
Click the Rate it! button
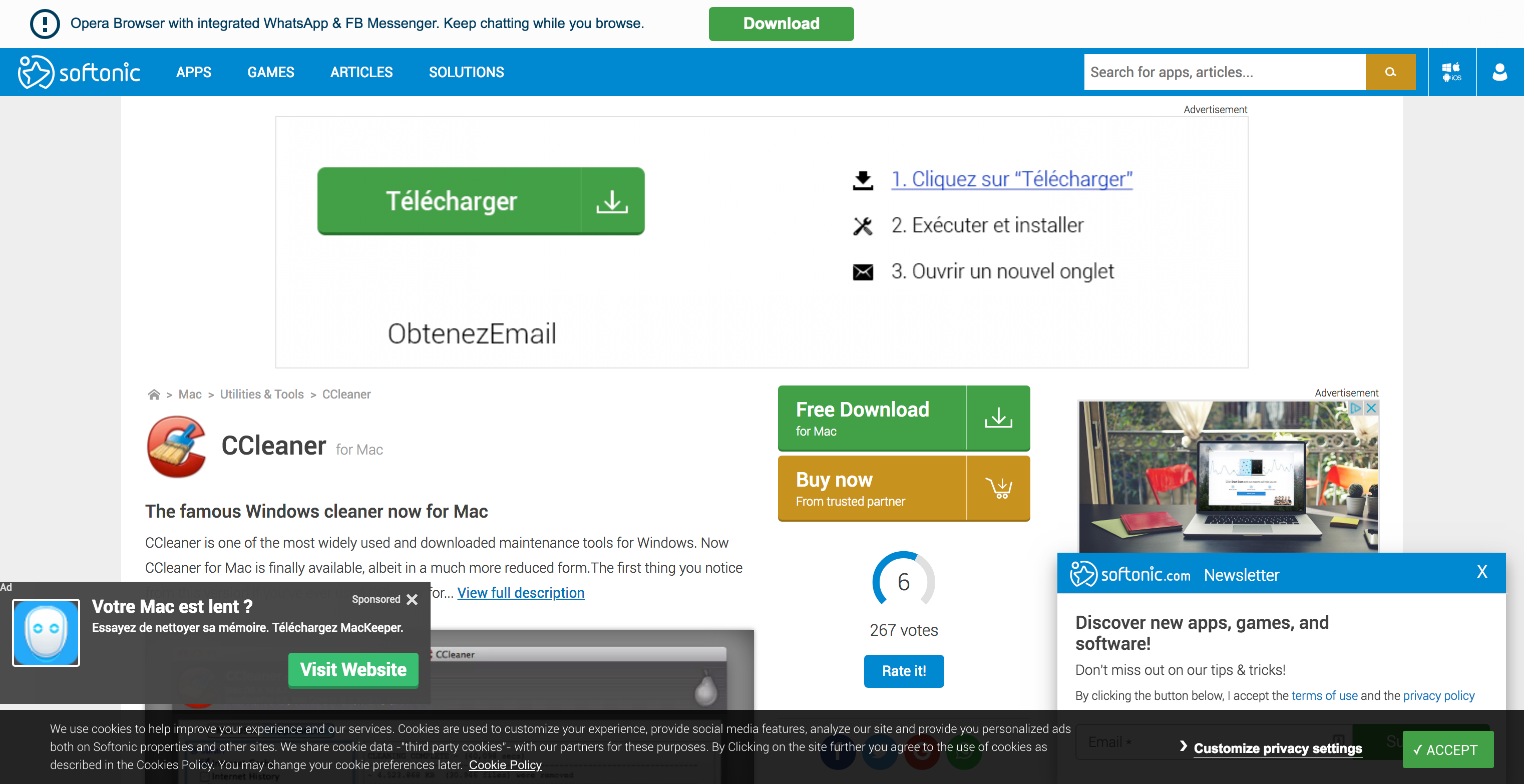pyautogui.click(x=904, y=671)
